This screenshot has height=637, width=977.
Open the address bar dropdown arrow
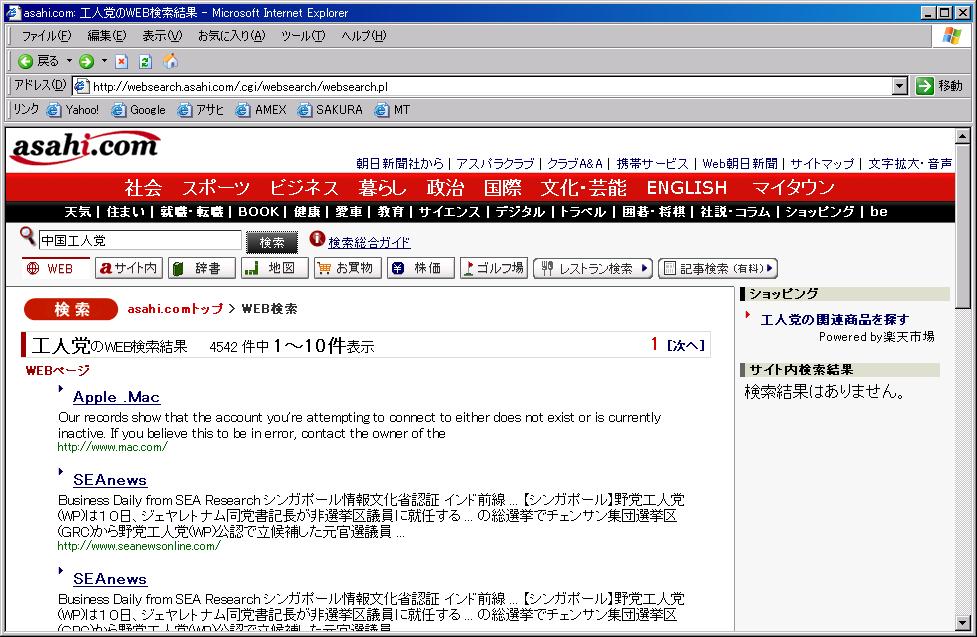point(900,86)
